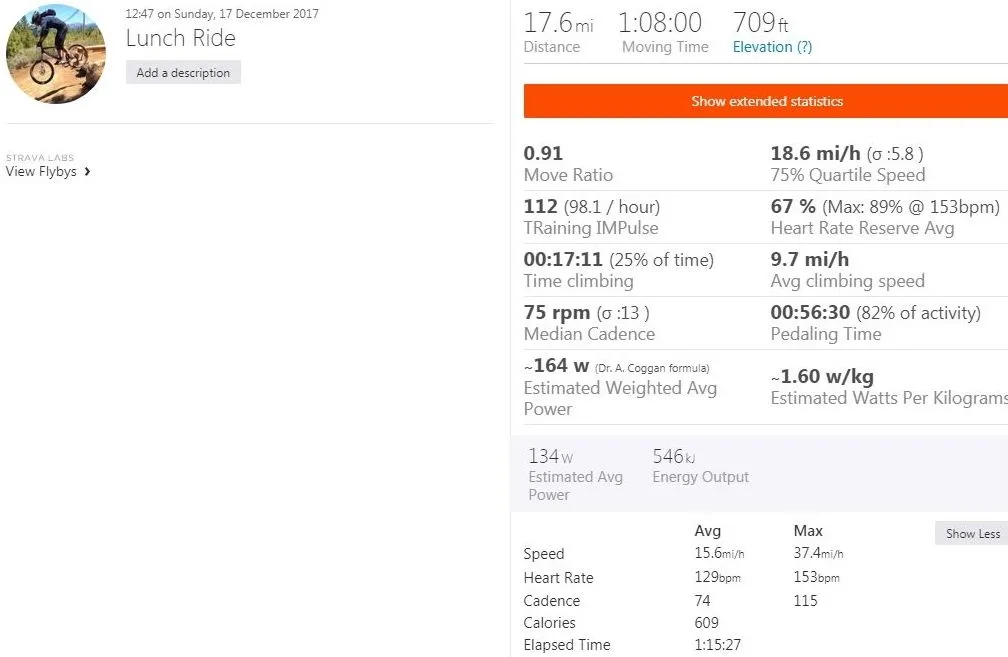Screen dimensions: 1008x657
Task: Select the Pedaling Time label
Action: [826, 334]
